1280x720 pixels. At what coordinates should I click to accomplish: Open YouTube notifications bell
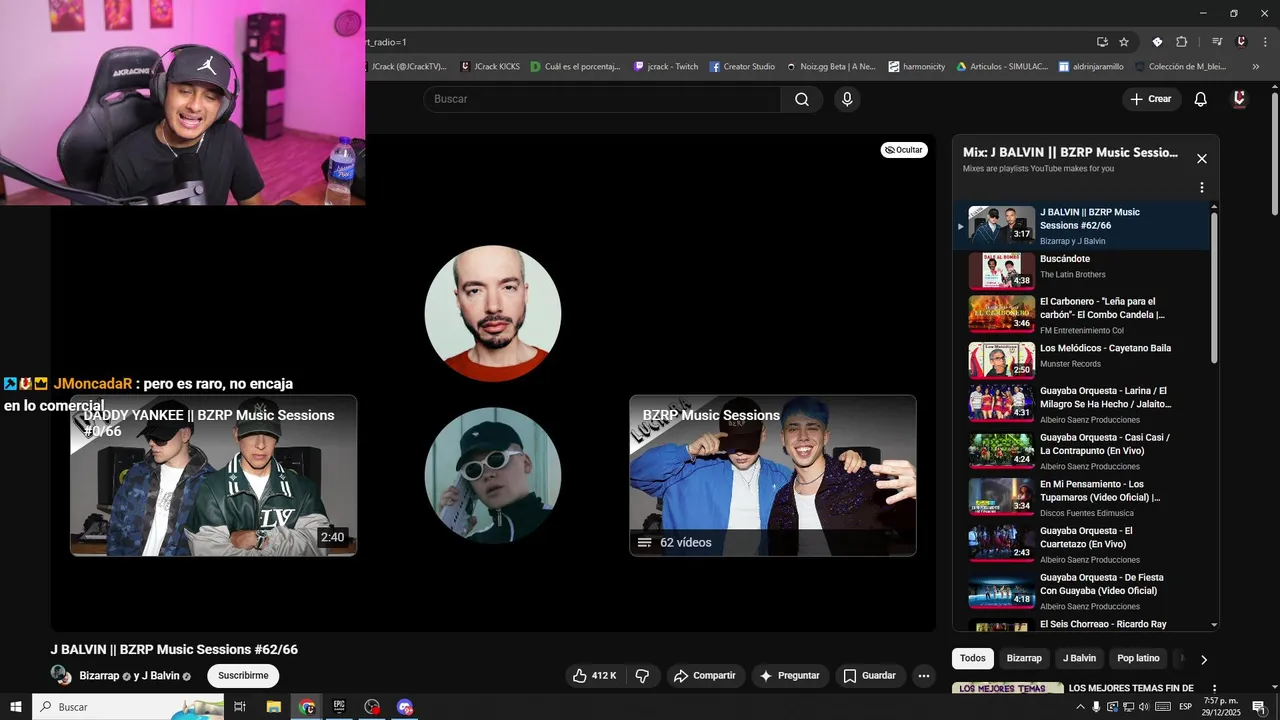pos(1201,99)
